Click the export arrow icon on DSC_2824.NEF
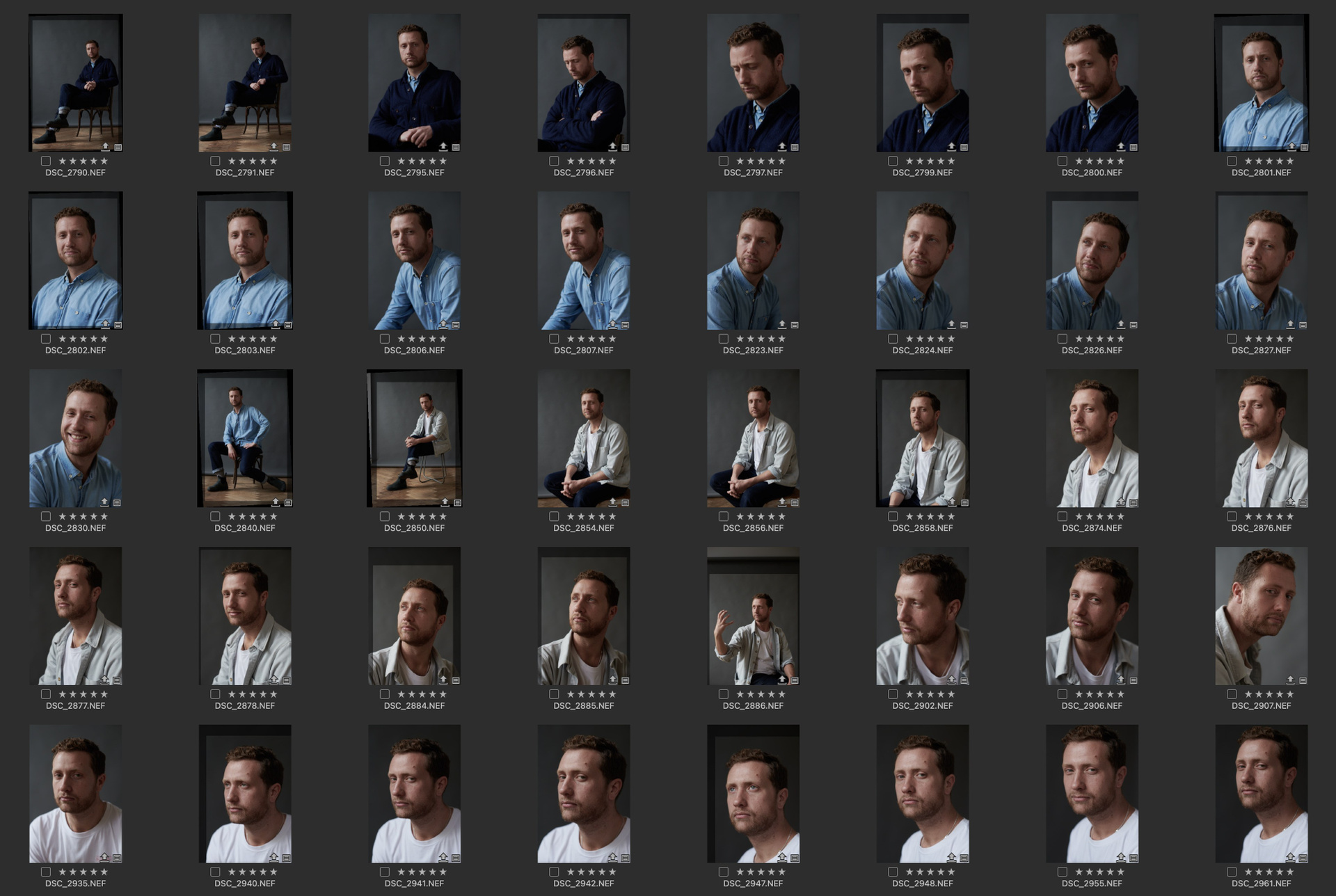Screen dimensions: 1336x896 click(x=951, y=325)
